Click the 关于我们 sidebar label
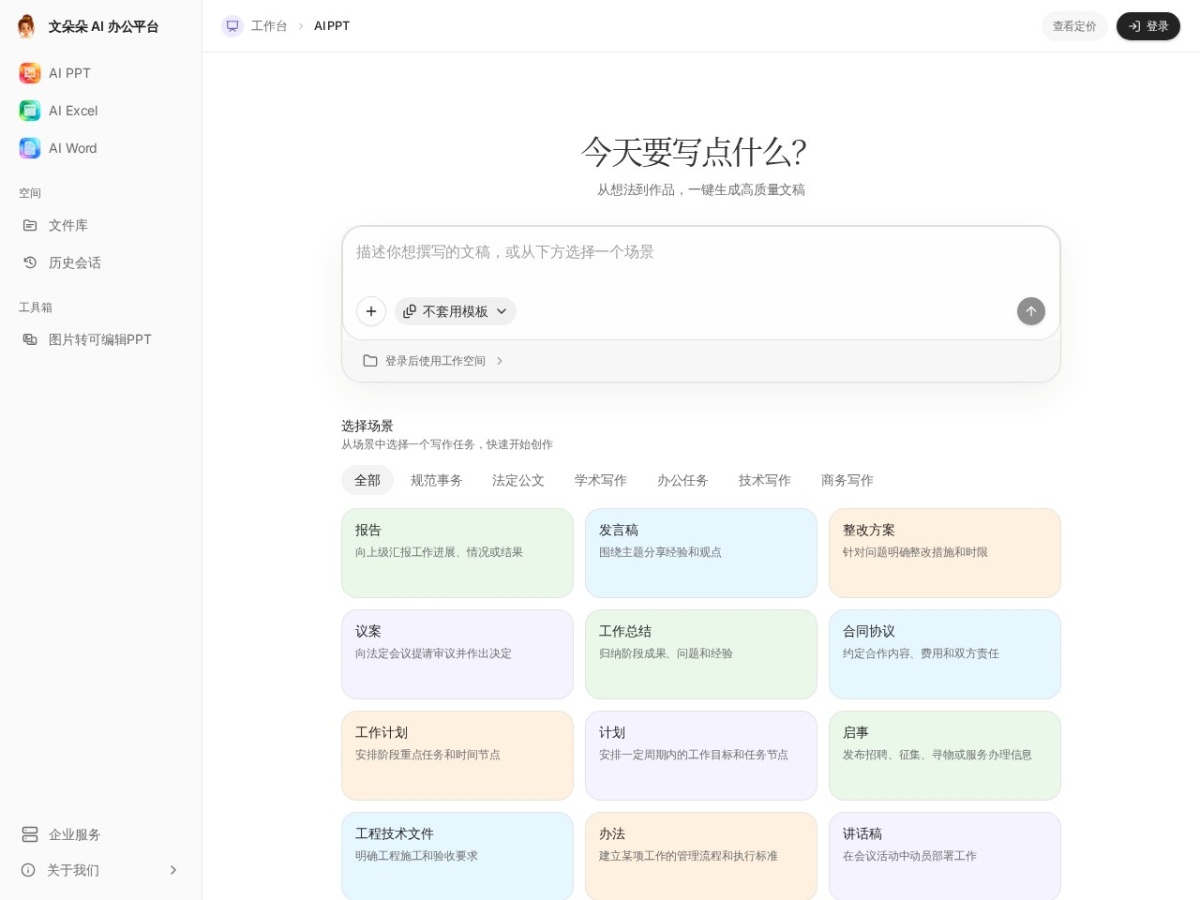 point(73,870)
